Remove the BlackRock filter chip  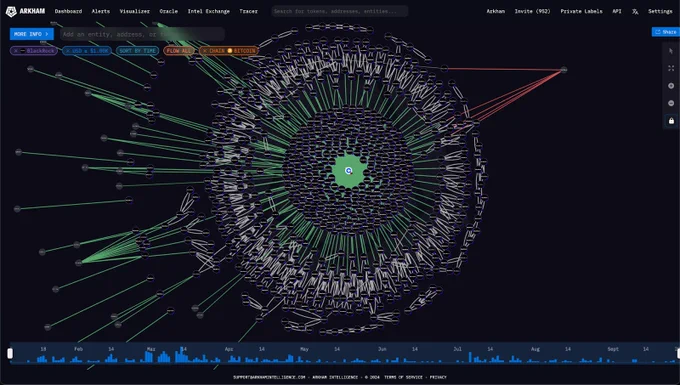click(16, 51)
